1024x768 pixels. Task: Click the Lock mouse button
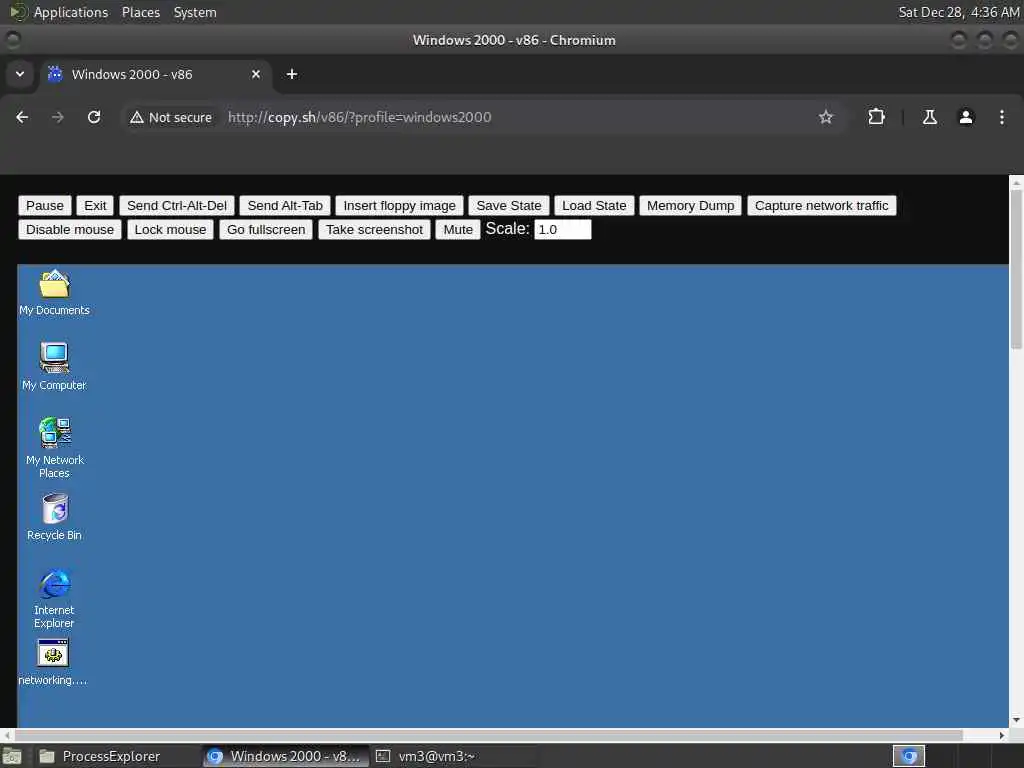pyautogui.click(x=170, y=230)
